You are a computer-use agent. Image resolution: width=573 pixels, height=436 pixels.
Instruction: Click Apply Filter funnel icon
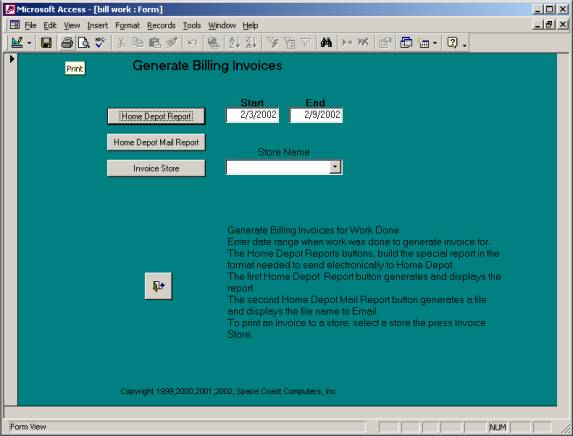click(306, 43)
